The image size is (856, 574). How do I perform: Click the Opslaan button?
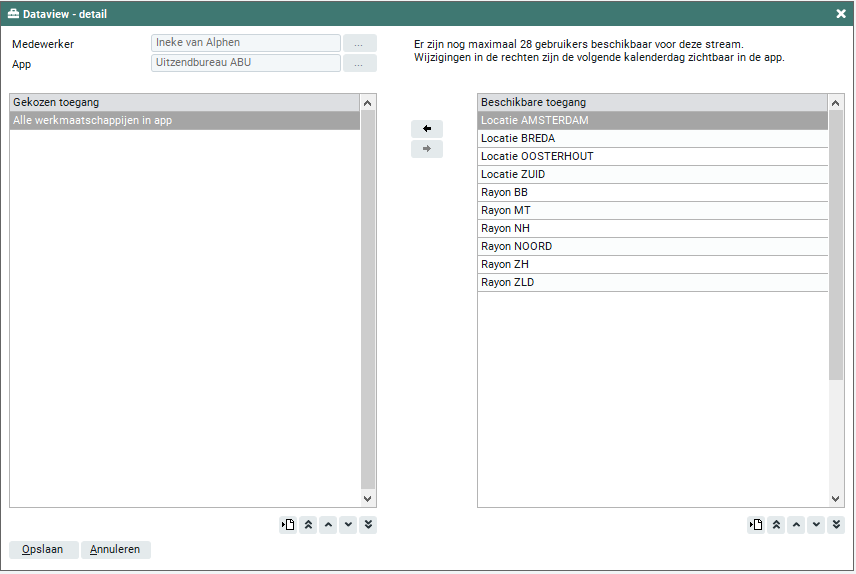click(43, 550)
